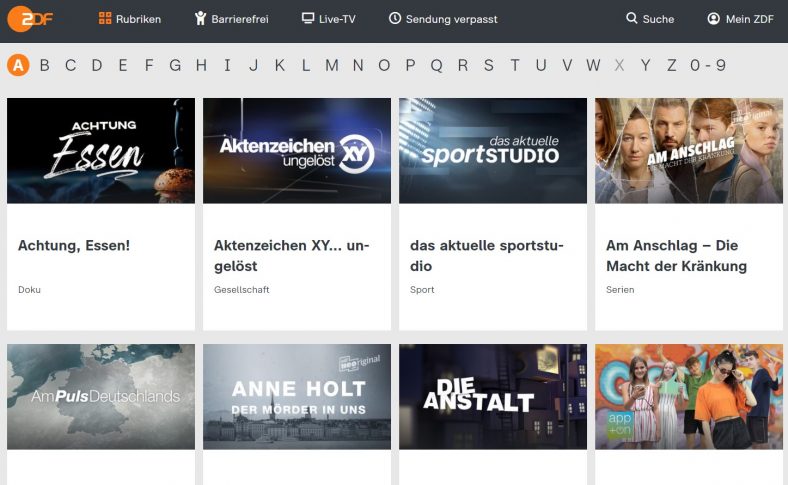Click the 'Serien' category text

coord(620,289)
